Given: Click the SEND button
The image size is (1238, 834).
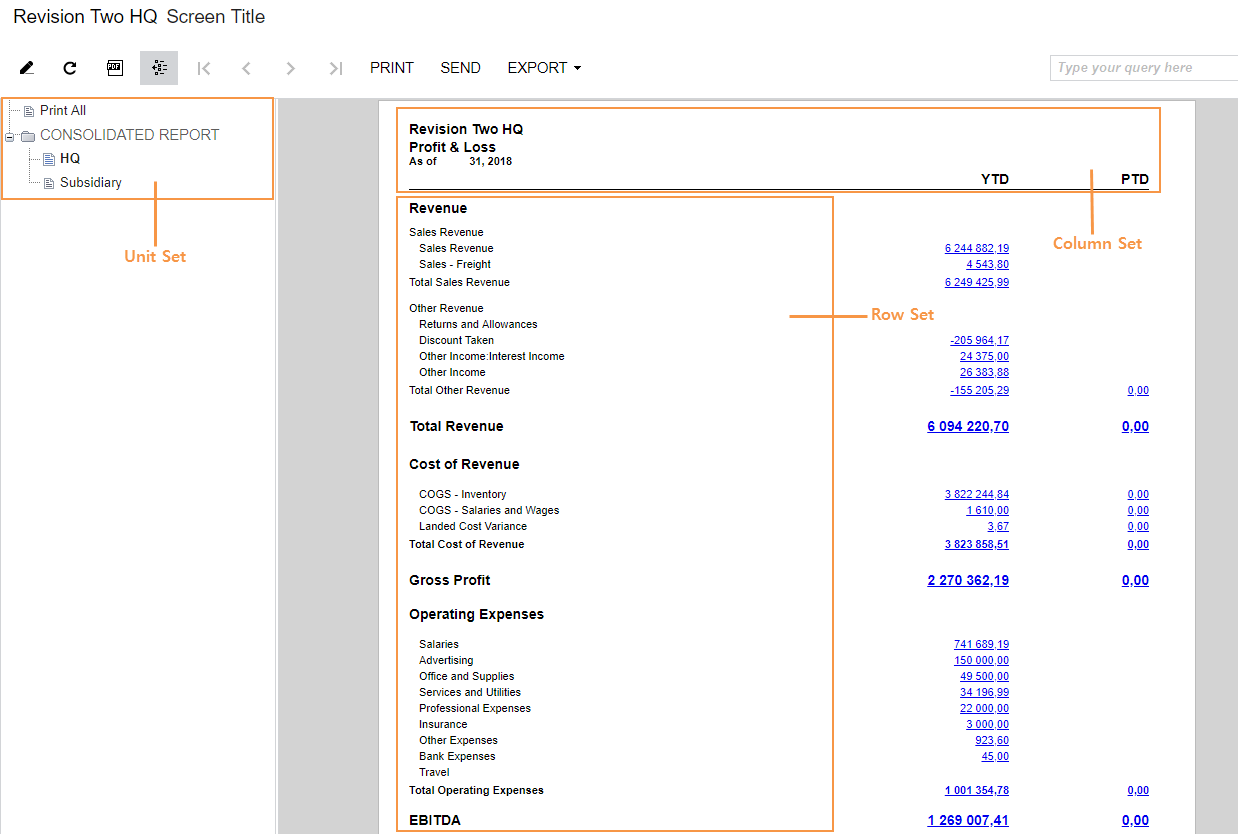Looking at the screenshot, I should tap(461, 68).
